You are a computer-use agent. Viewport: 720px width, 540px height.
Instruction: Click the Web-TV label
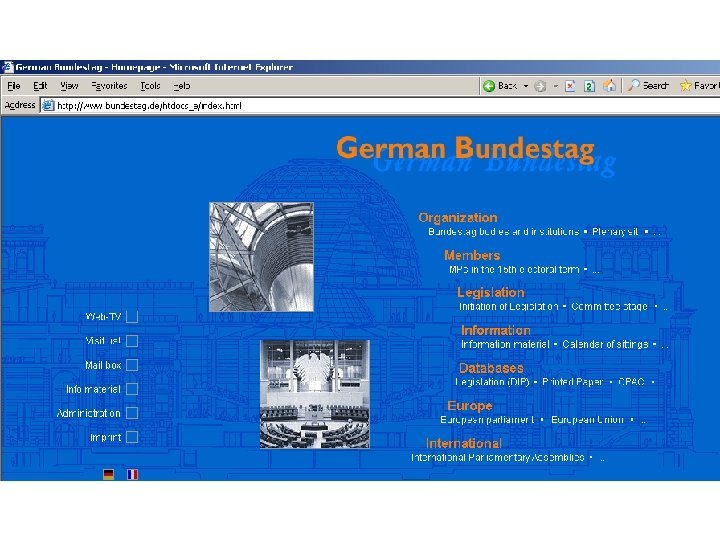pos(103,317)
